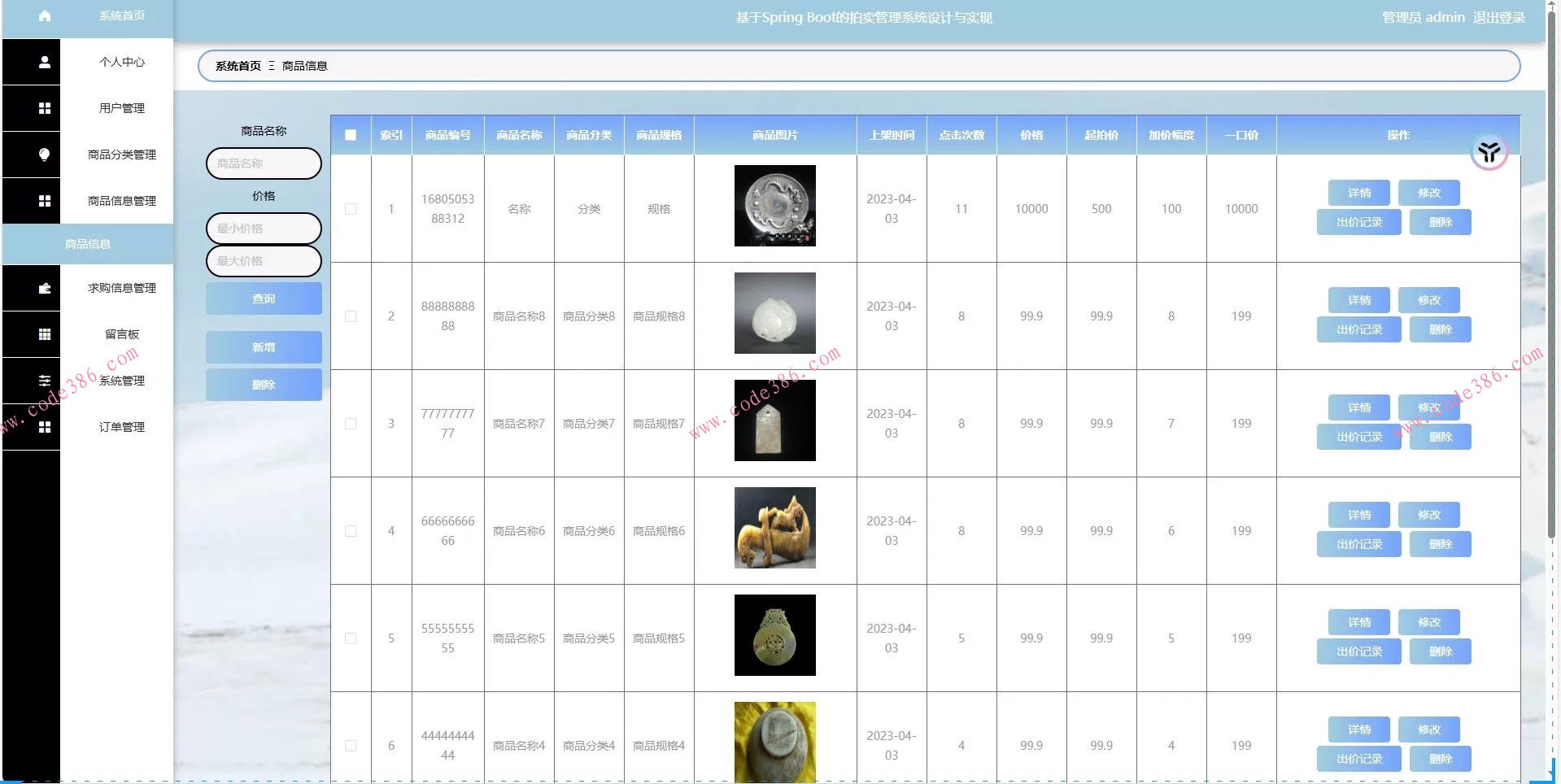The image size is (1561, 784).
Task: Click the person icon for 个人中心
Action: 45,62
